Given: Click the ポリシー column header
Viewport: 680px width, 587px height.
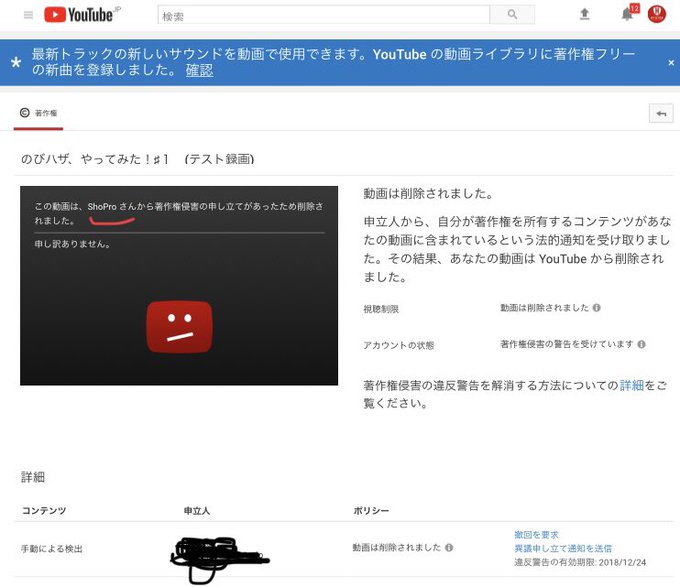Looking at the screenshot, I should click(371, 511).
